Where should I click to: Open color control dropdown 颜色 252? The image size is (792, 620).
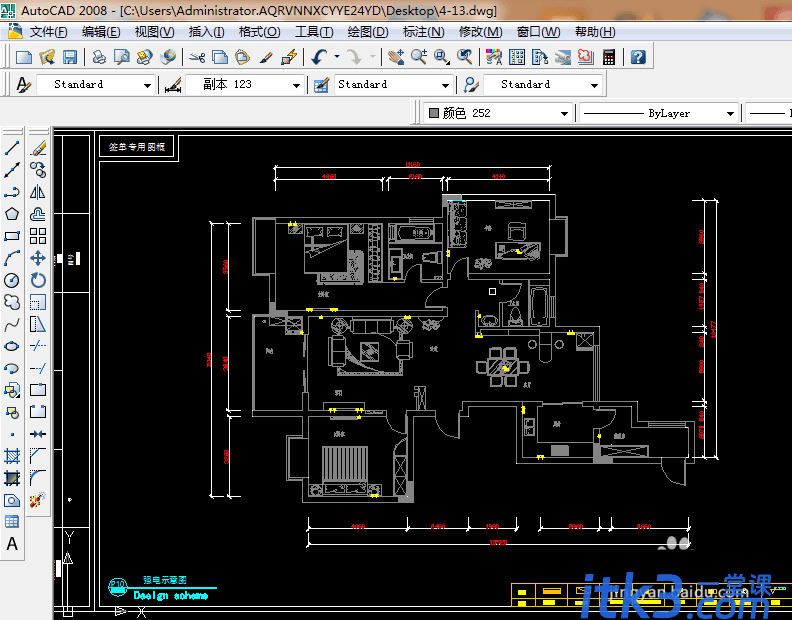click(498, 113)
